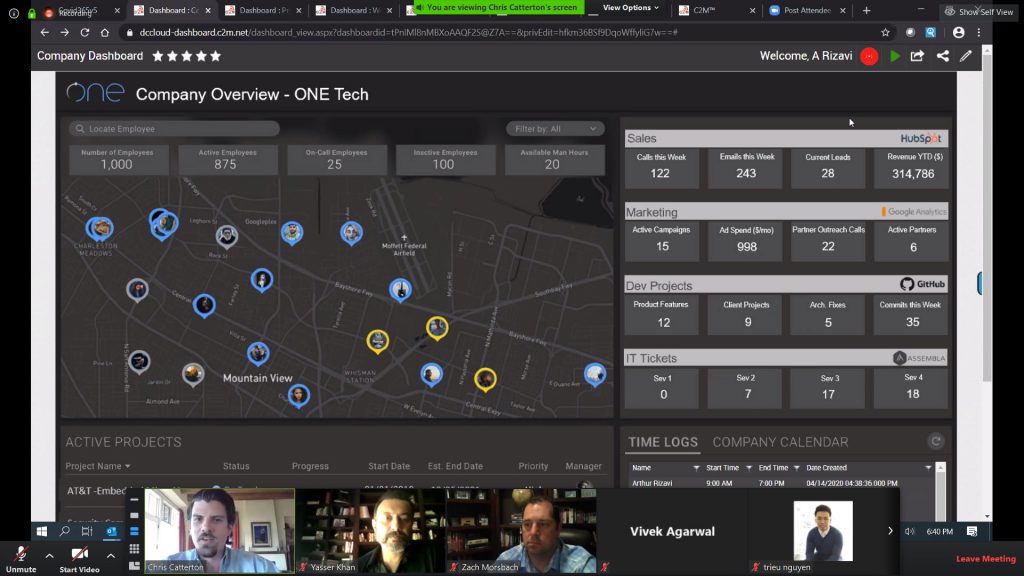Image resolution: width=1024 pixels, height=576 pixels.
Task: Select the employee pin below Moffett Federal Airfield
Action: 400,290
